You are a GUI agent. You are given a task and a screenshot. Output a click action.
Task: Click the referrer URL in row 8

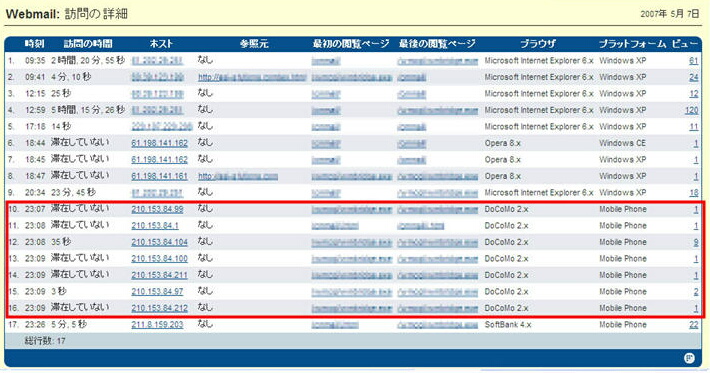238,176
